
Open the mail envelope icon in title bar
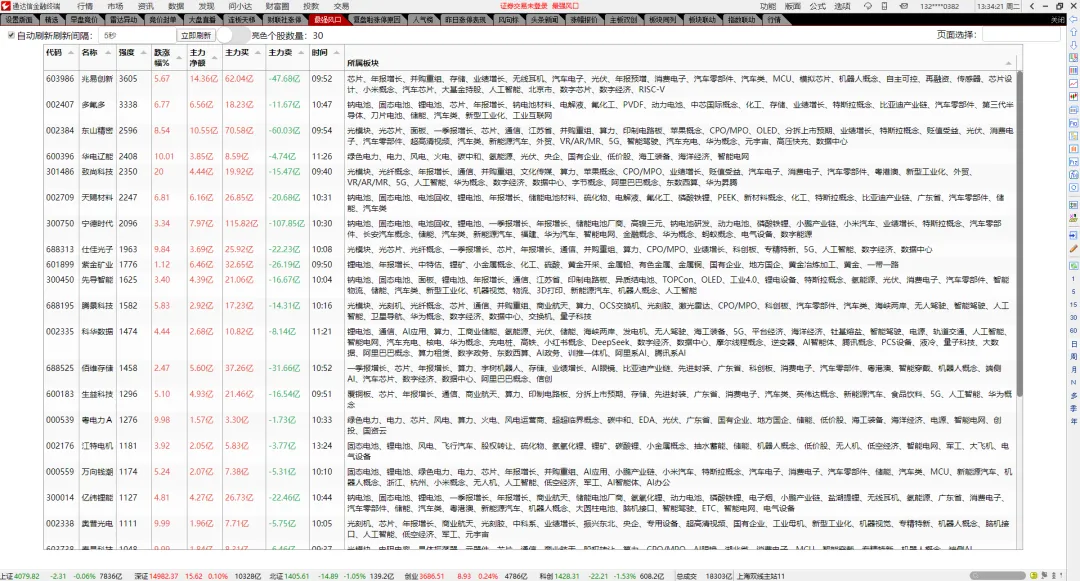click(904, 6)
